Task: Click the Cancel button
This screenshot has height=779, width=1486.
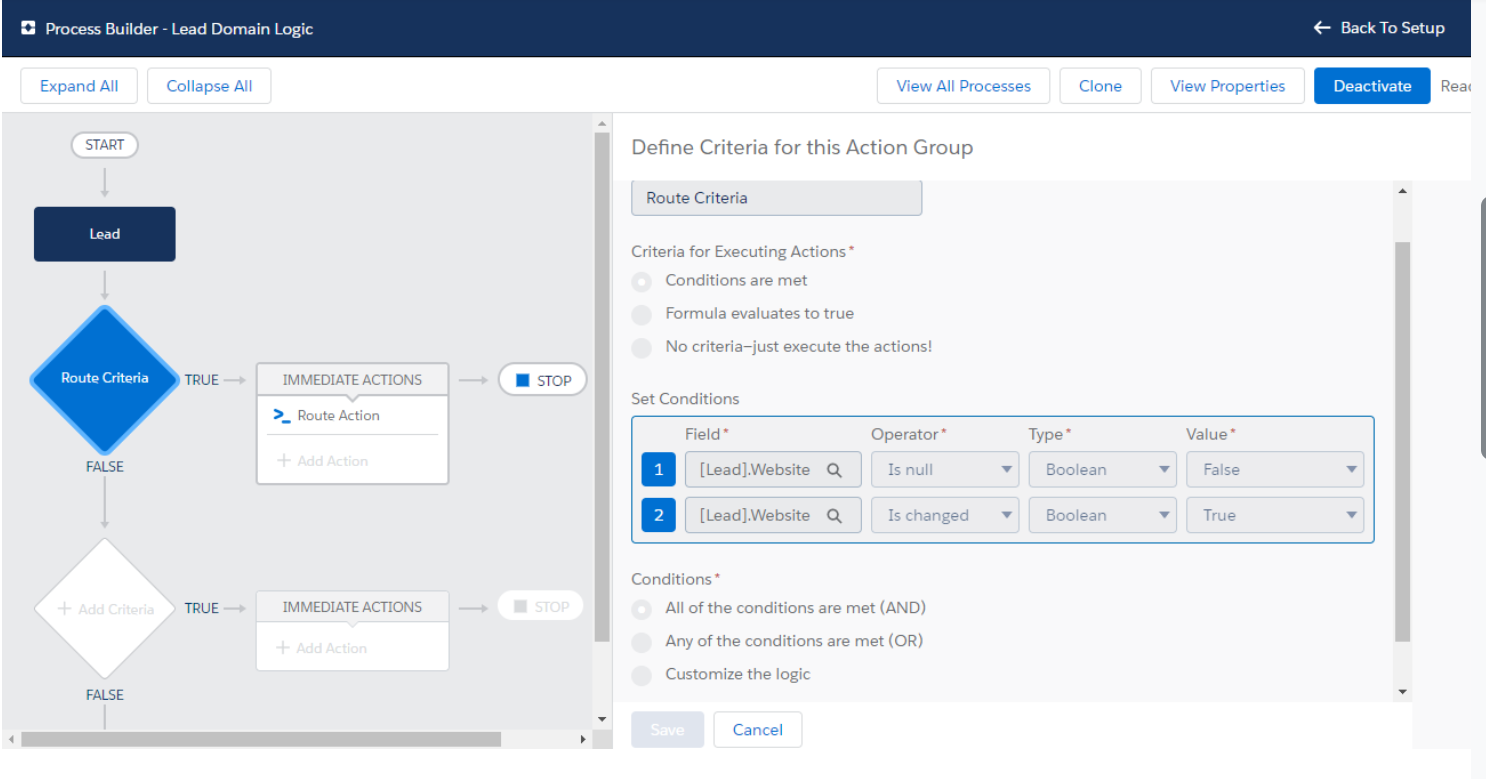Action: (757, 730)
